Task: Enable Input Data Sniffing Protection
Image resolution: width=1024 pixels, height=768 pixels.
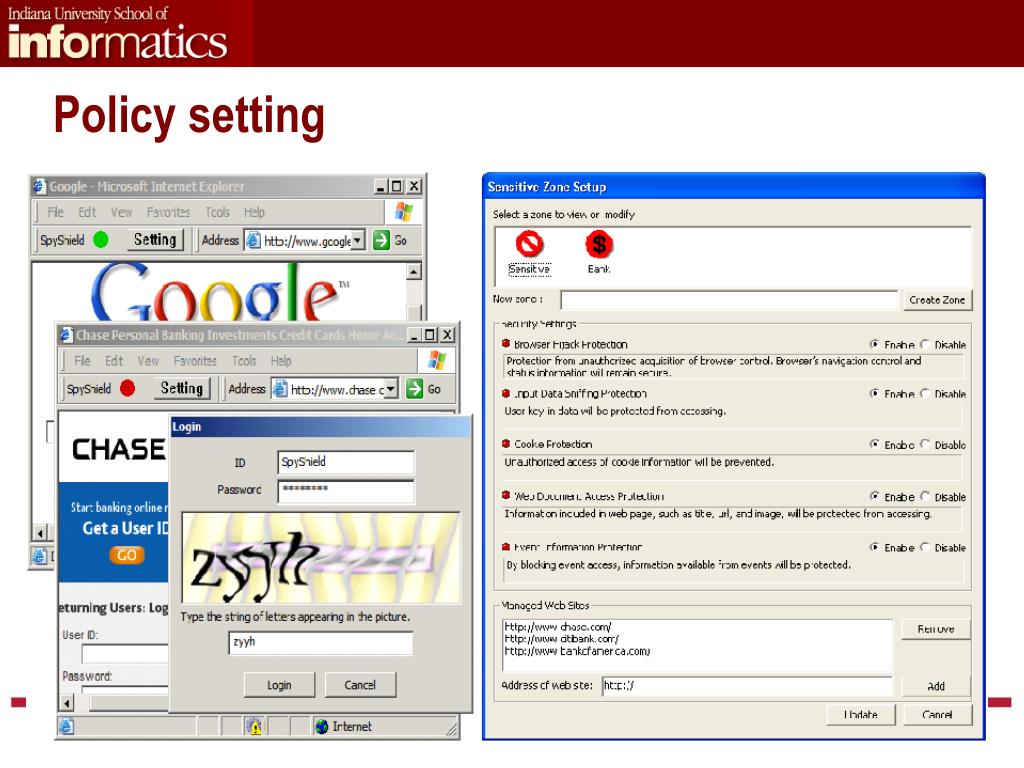Action: coord(874,393)
